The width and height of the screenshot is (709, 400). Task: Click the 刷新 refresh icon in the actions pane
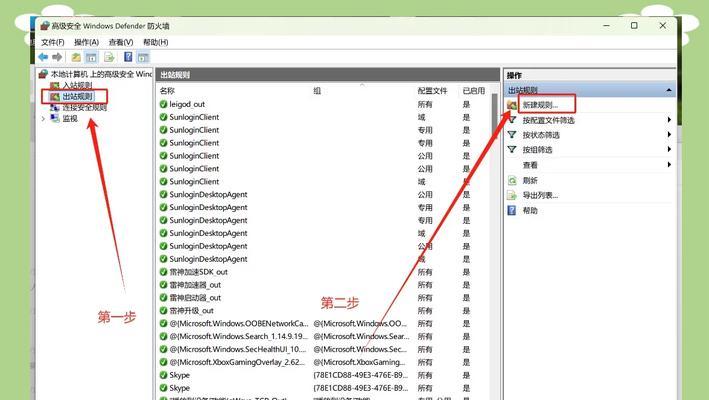[x=512, y=180]
